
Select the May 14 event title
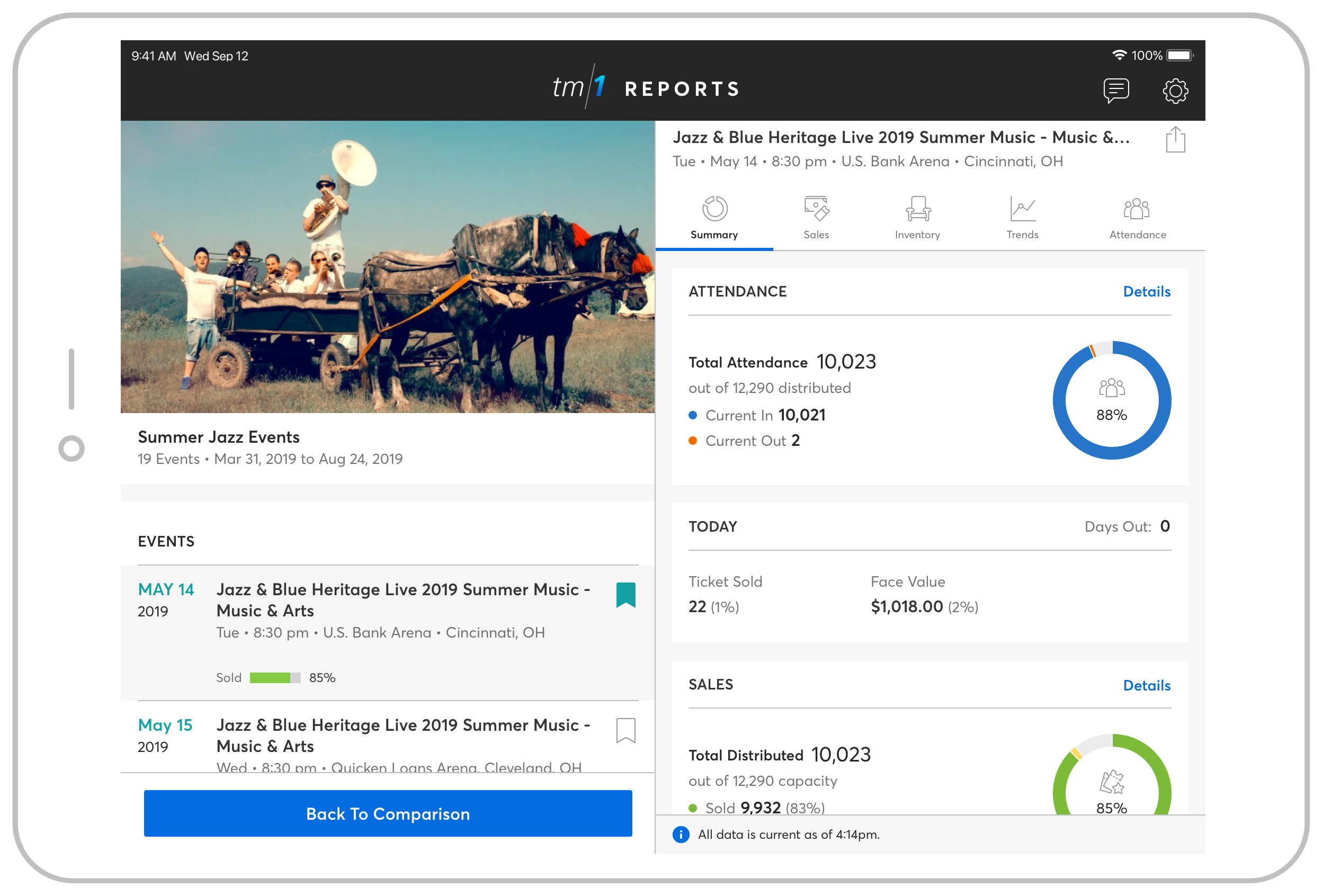point(403,600)
